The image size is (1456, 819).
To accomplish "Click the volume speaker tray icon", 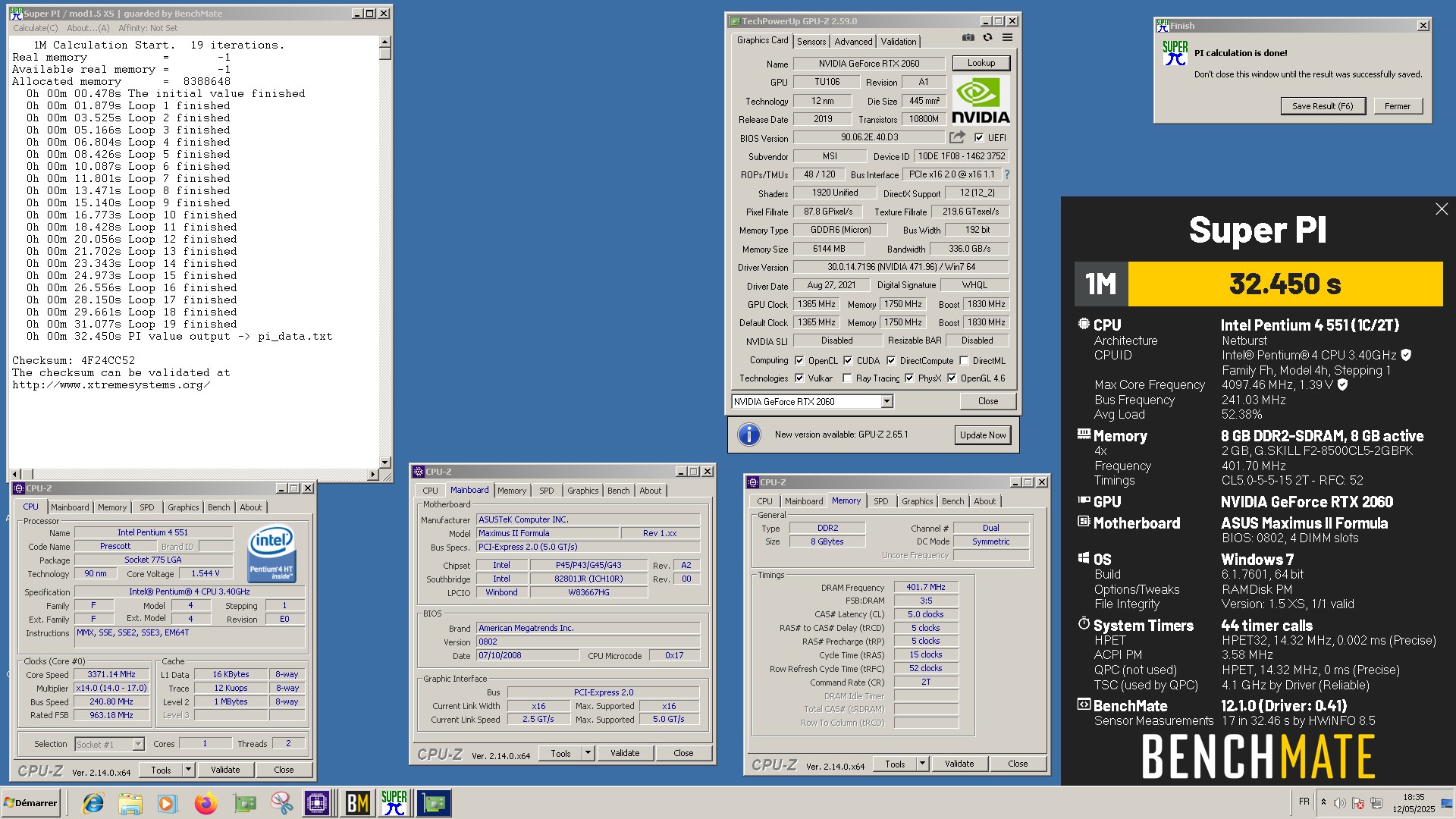I will tap(1340, 803).
